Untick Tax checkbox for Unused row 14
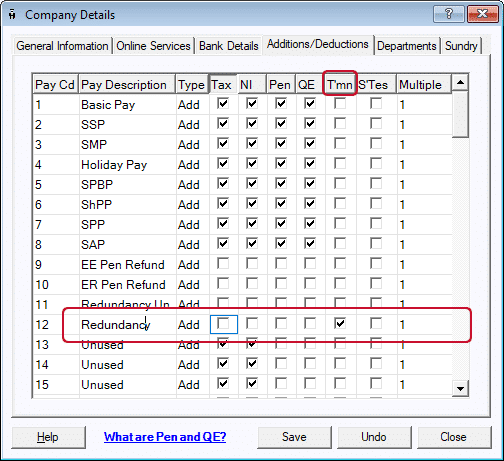The image size is (504, 461). click(x=223, y=363)
